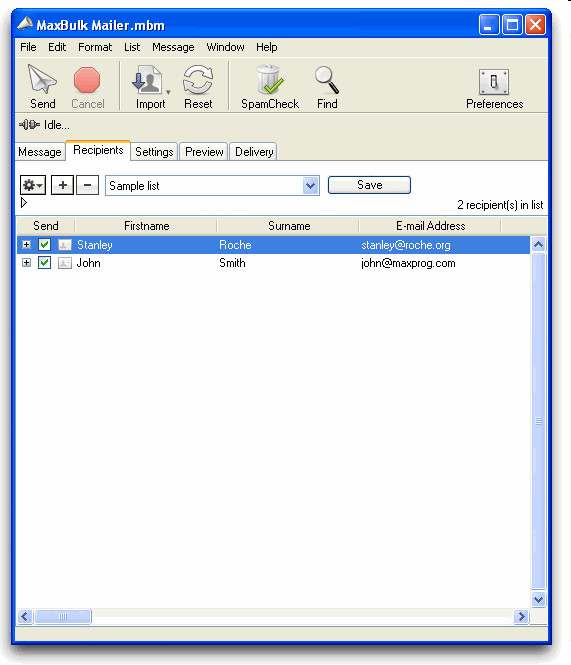Screen dimensions: 571x665
Task: Click the Roche surname cell
Action: 235,245
